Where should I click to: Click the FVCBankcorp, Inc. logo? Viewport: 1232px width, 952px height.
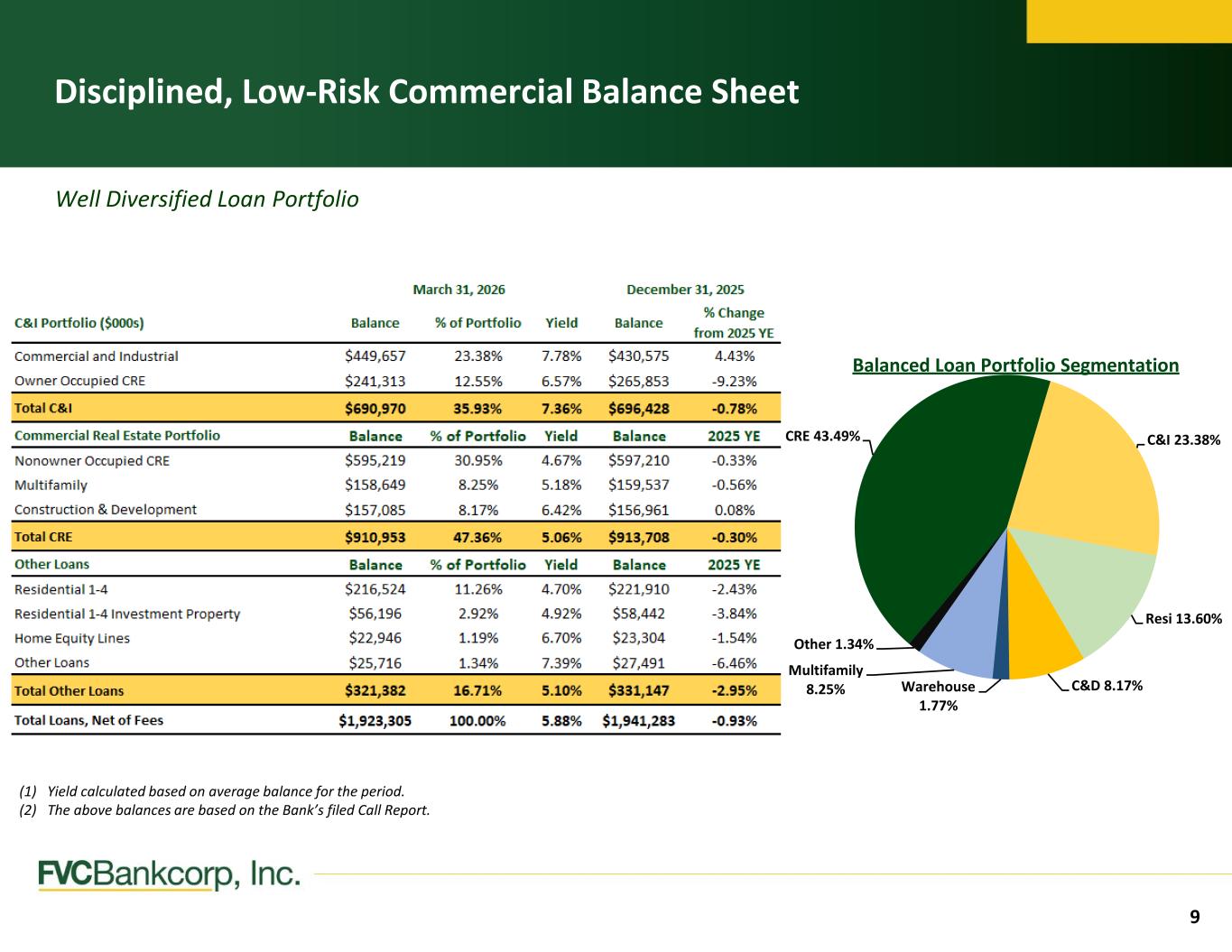click(169, 874)
